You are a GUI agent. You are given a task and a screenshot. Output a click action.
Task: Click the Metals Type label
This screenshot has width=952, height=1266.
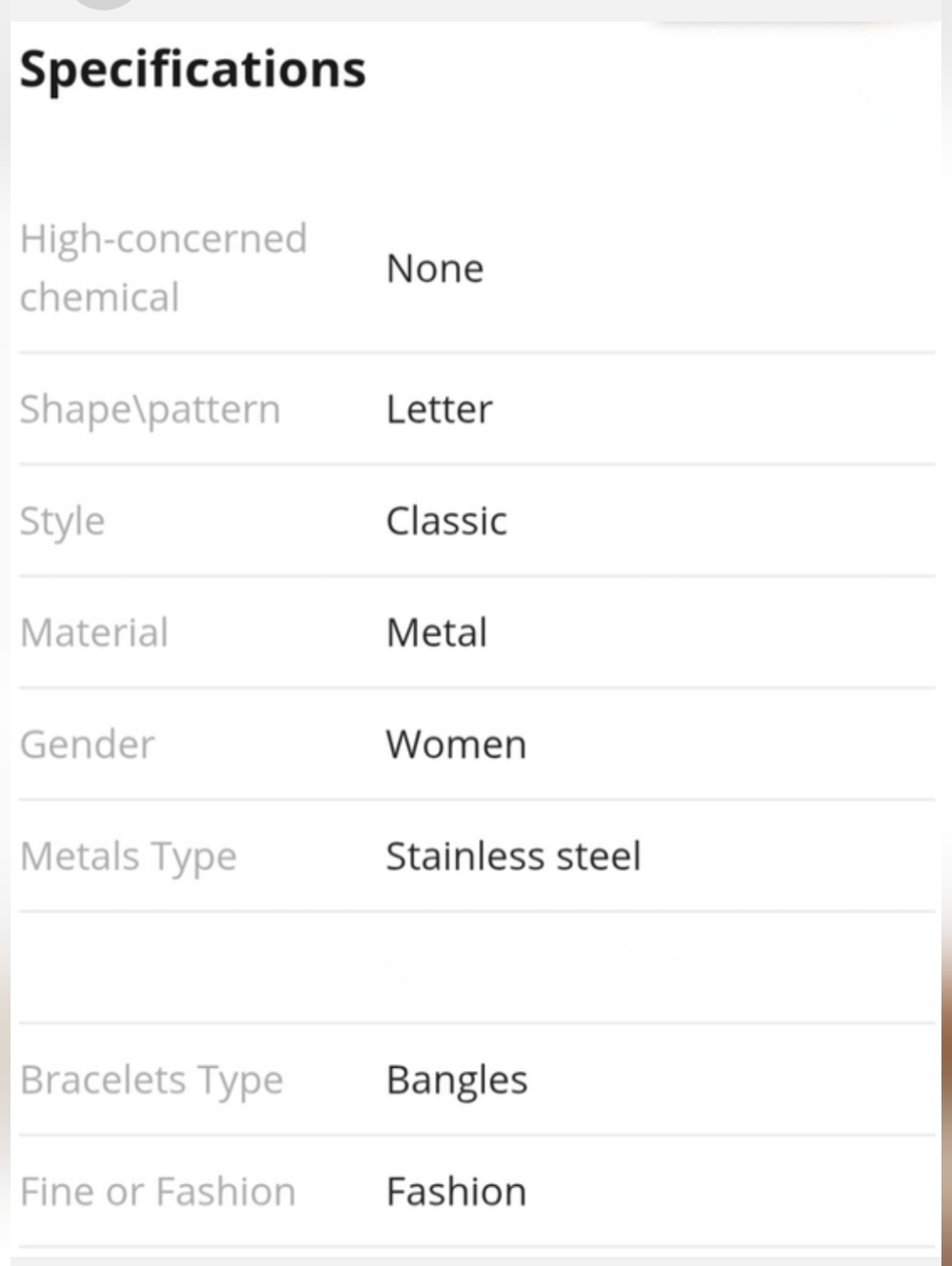coord(128,857)
